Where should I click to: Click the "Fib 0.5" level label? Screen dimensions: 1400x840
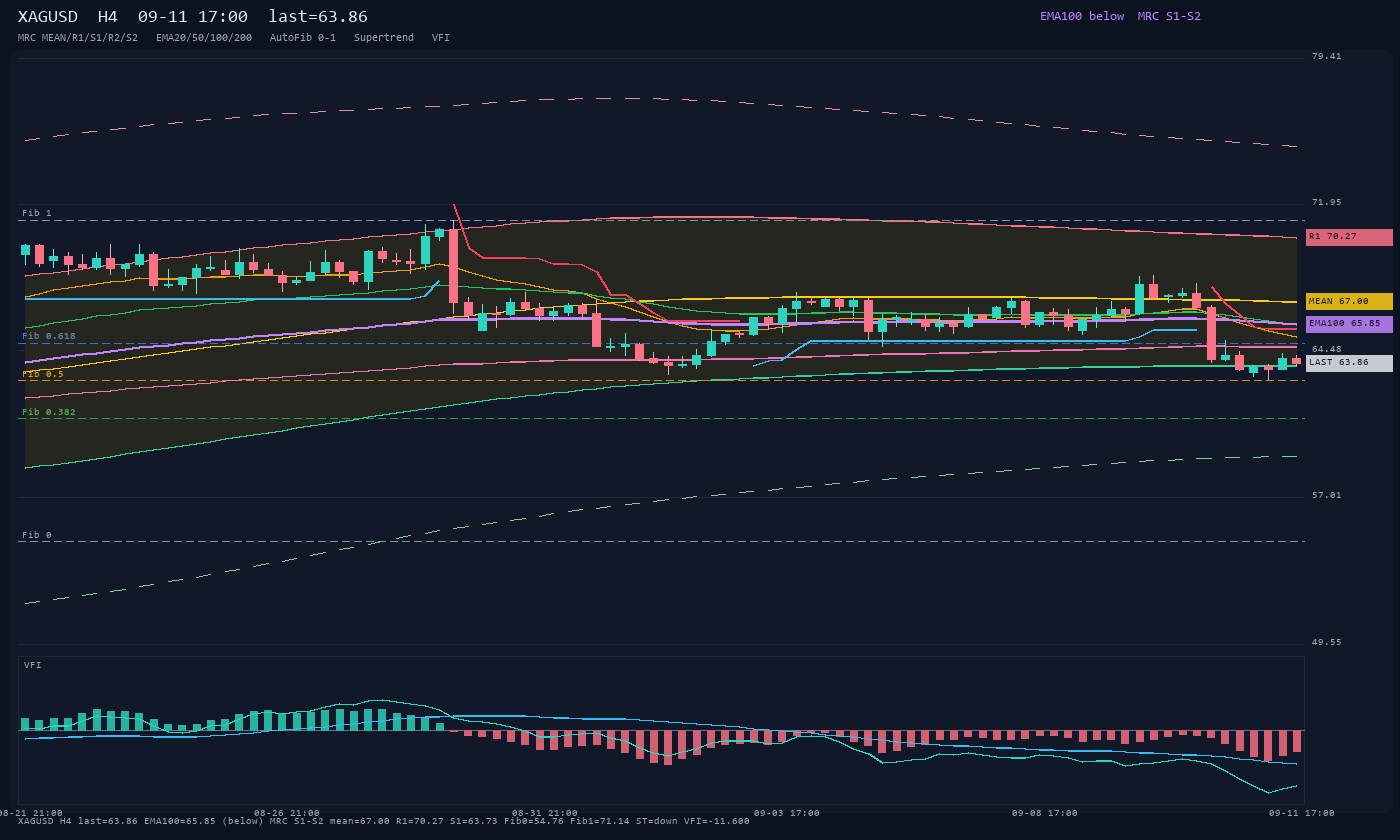click(x=43, y=374)
